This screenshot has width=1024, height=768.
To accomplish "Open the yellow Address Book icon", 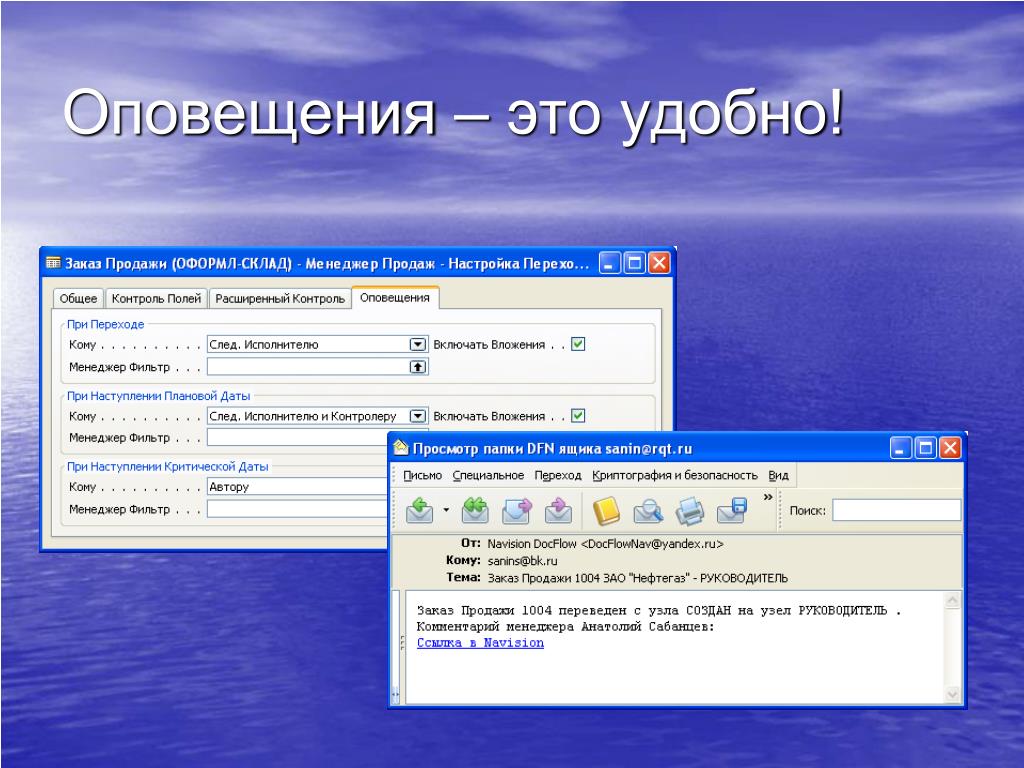I will click(x=606, y=511).
